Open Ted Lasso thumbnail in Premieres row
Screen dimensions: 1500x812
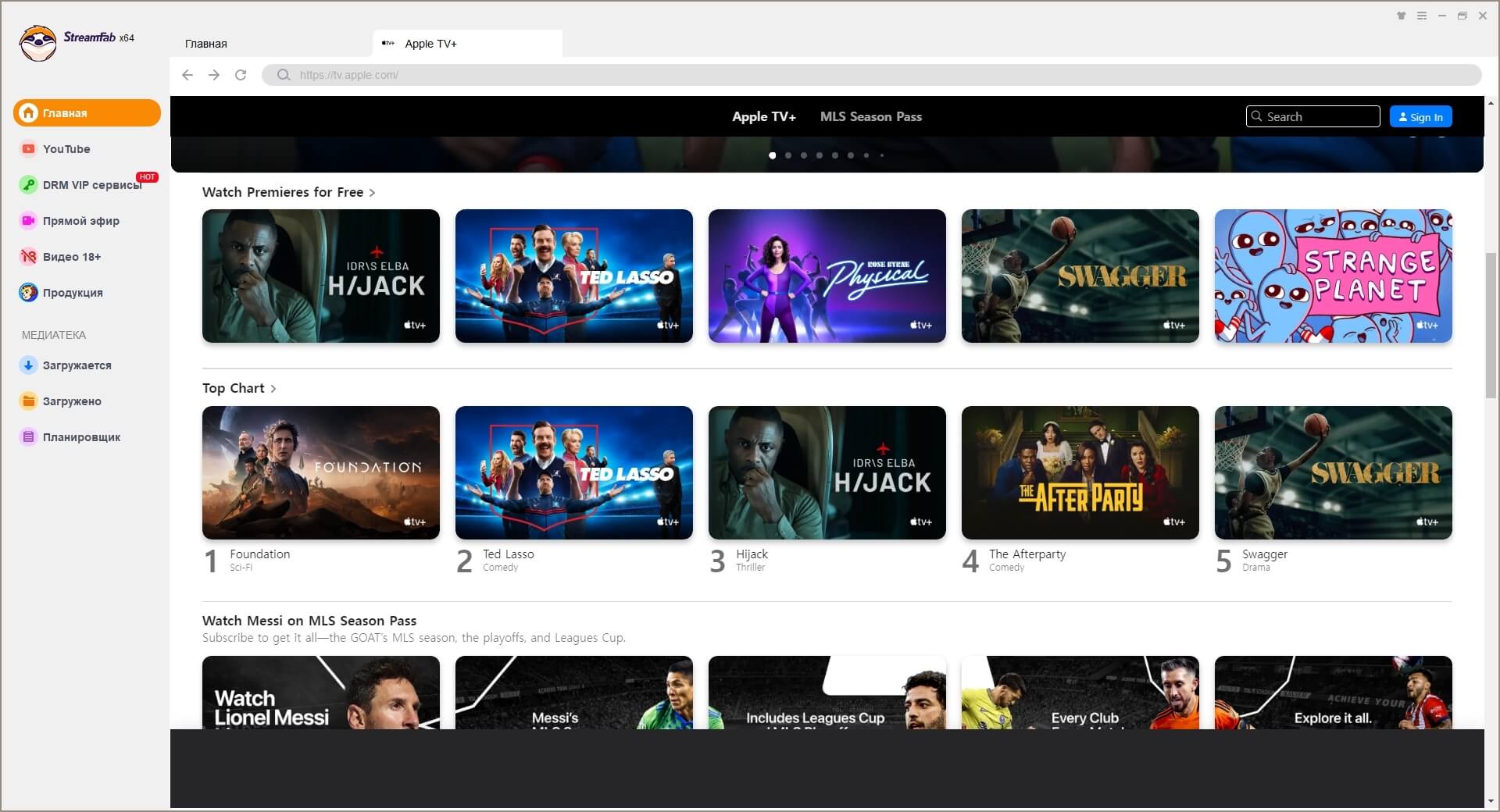click(x=574, y=276)
